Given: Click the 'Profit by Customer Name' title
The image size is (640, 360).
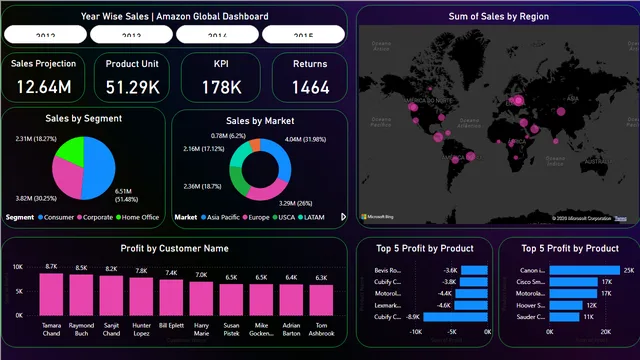Looking at the screenshot, I should coord(174,248).
